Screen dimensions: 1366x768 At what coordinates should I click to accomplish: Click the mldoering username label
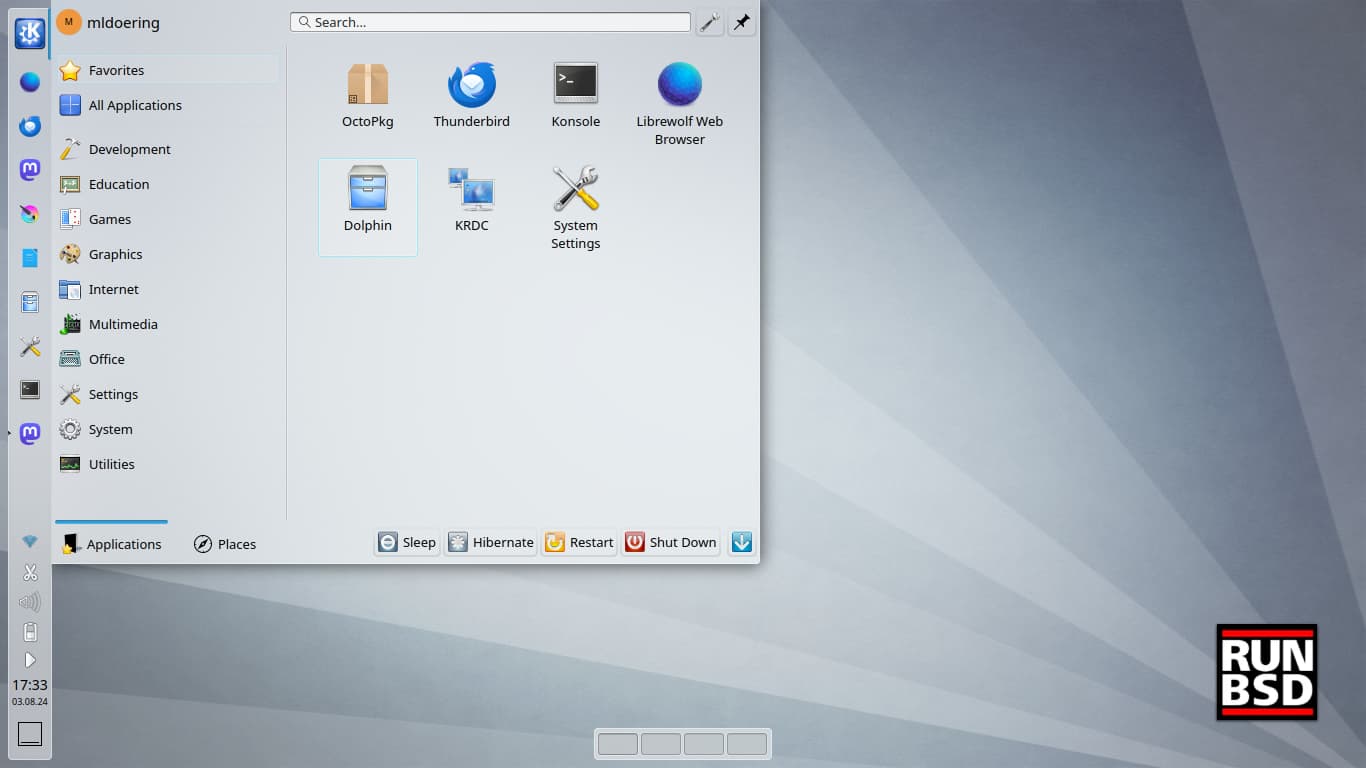click(124, 22)
